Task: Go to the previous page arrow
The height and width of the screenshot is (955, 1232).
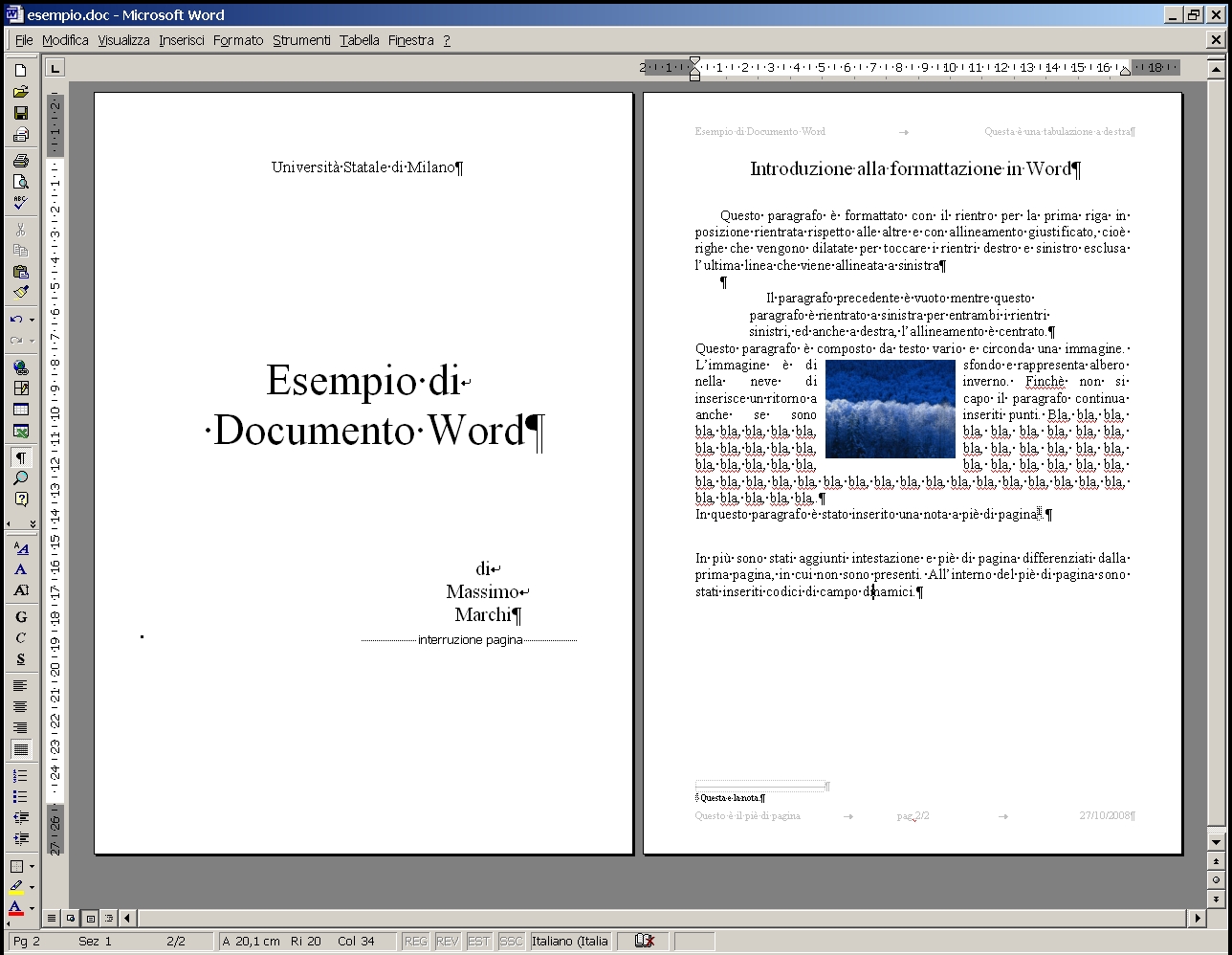Action: point(1216,861)
